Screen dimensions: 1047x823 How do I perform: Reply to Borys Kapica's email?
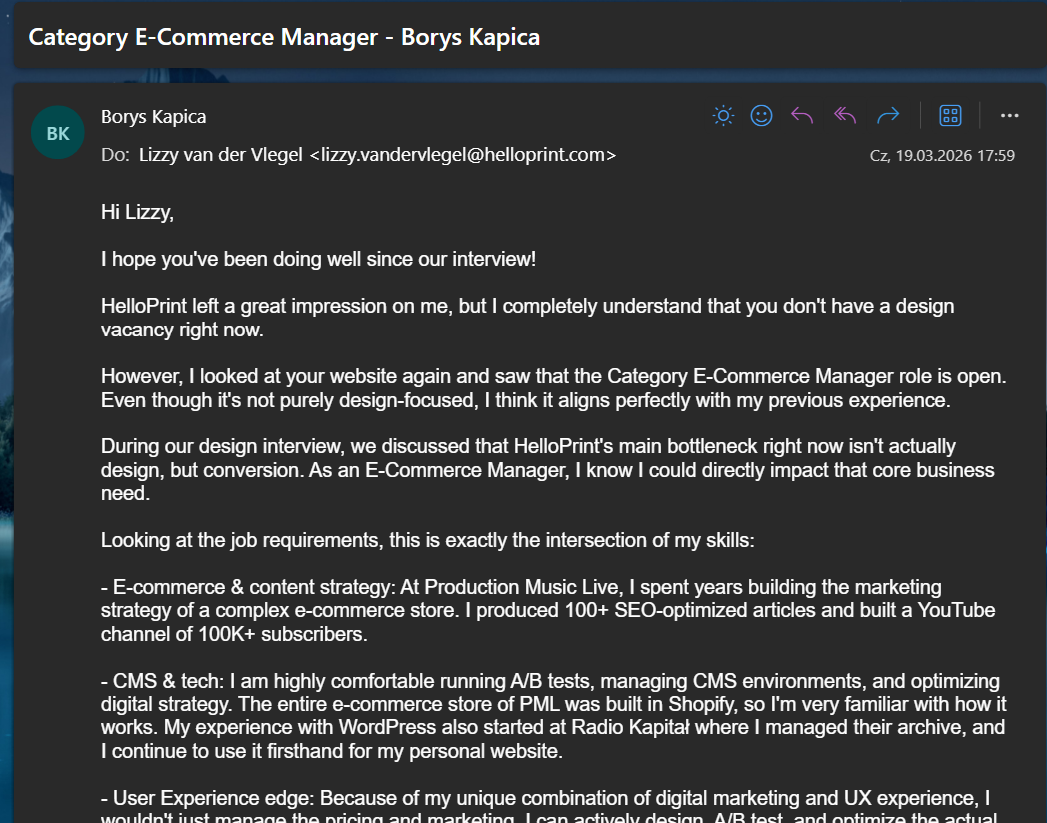[x=802, y=116]
